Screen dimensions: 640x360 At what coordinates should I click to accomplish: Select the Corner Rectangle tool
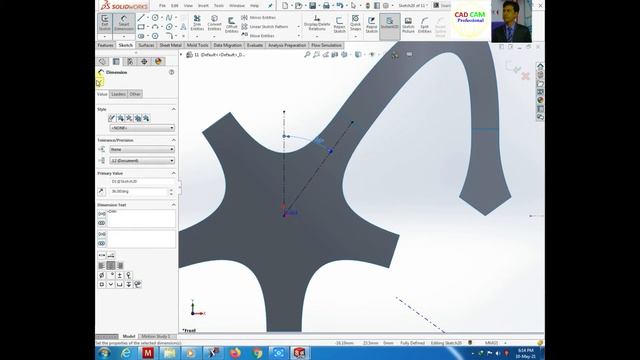point(141,27)
